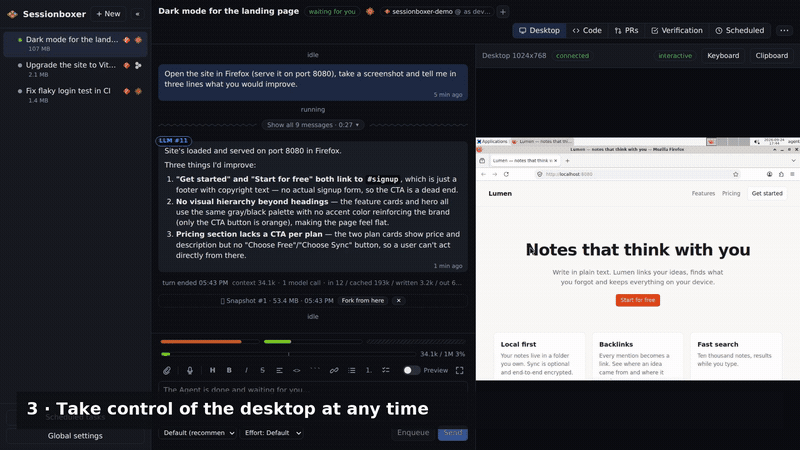Click the text align icon in editor toolbar

[279, 370]
